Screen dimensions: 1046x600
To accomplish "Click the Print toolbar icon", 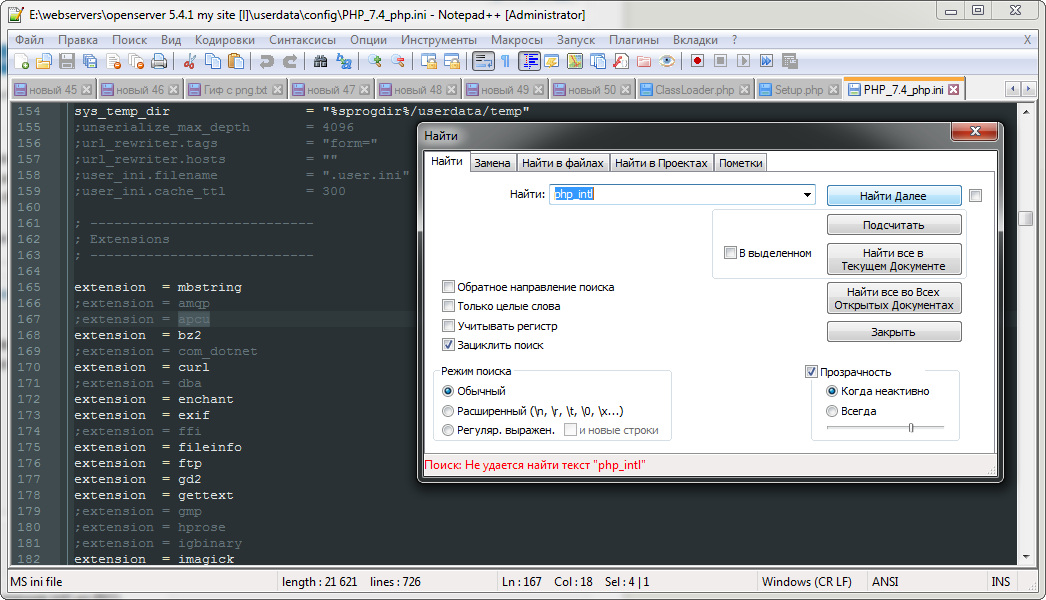I will (159, 61).
